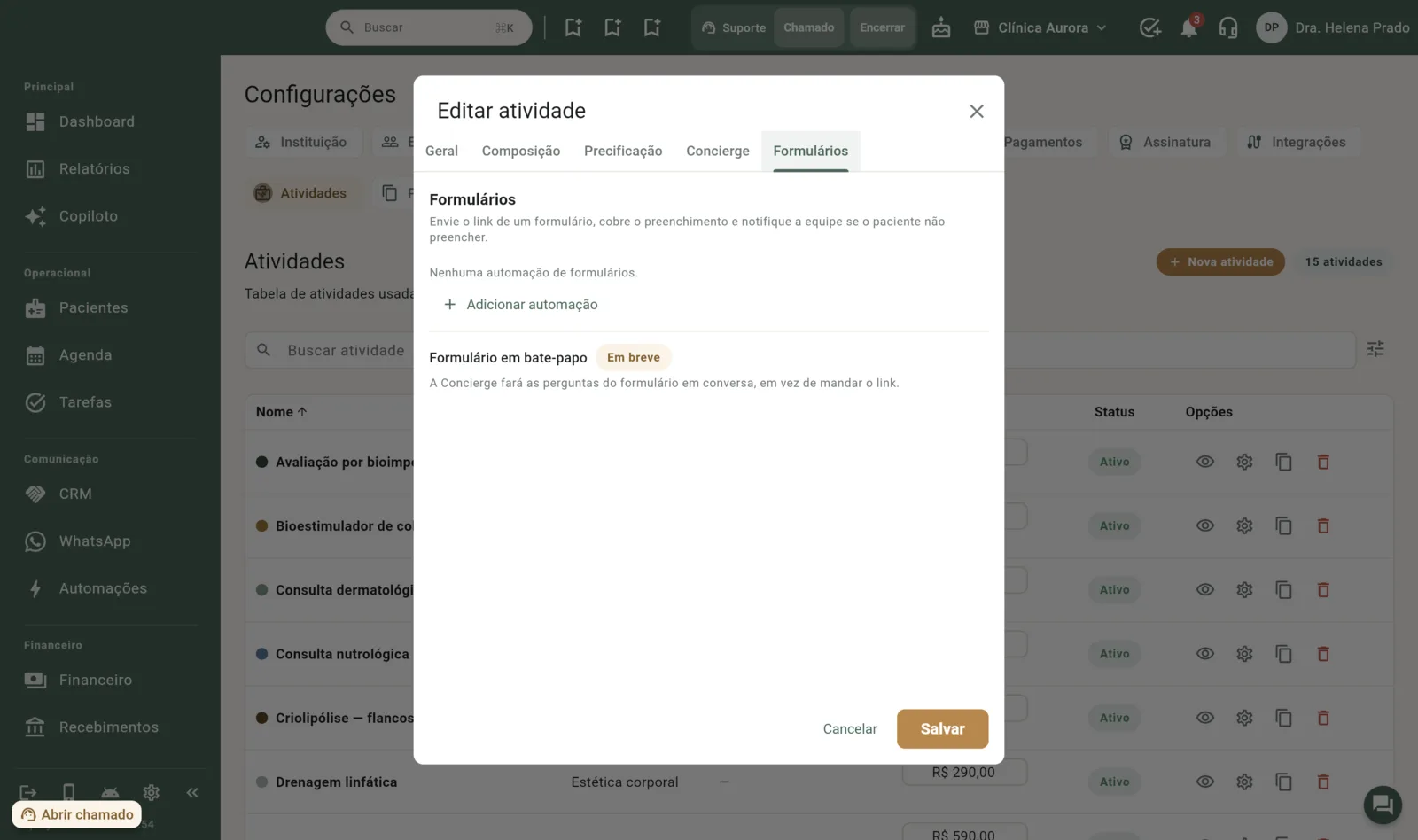Click the settings gear at sidebar bottom
The height and width of the screenshot is (840, 1418).
click(152, 792)
